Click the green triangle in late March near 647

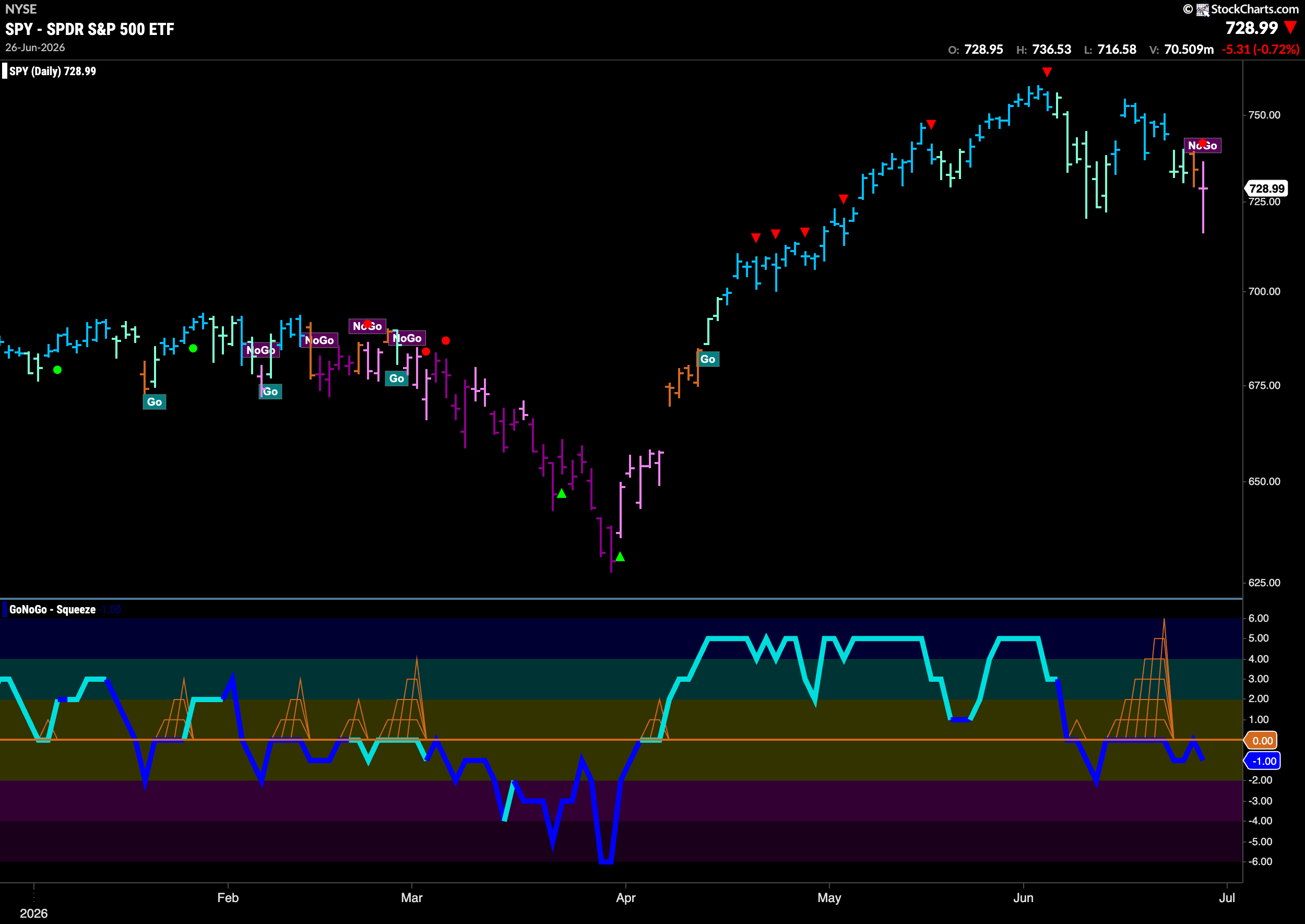click(x=562, y=493)
